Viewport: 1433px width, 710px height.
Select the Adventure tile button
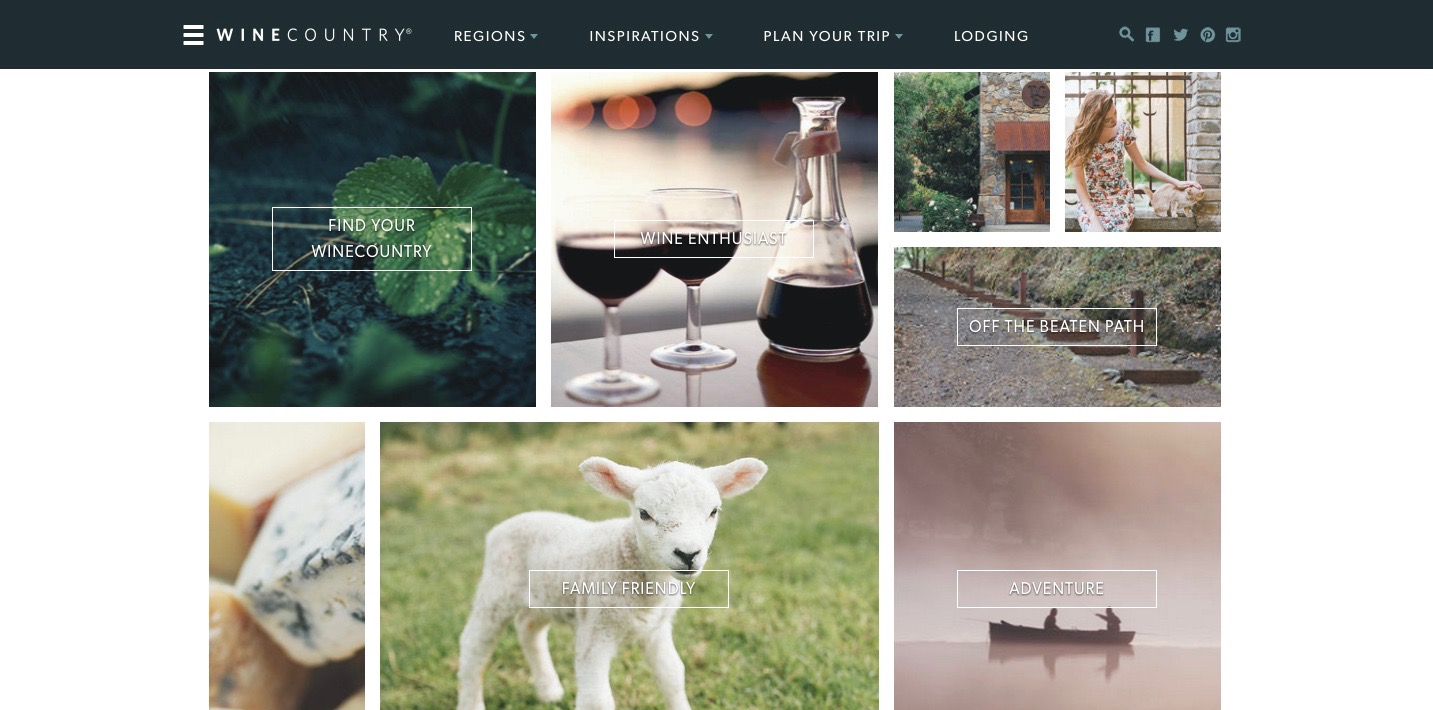[1057, 589]
